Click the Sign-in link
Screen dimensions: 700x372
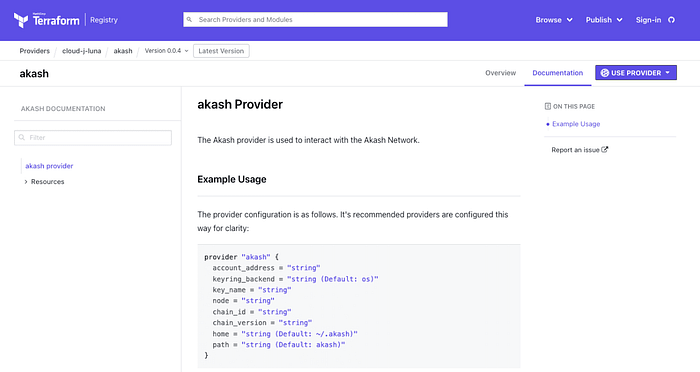(x=648, y=20)
